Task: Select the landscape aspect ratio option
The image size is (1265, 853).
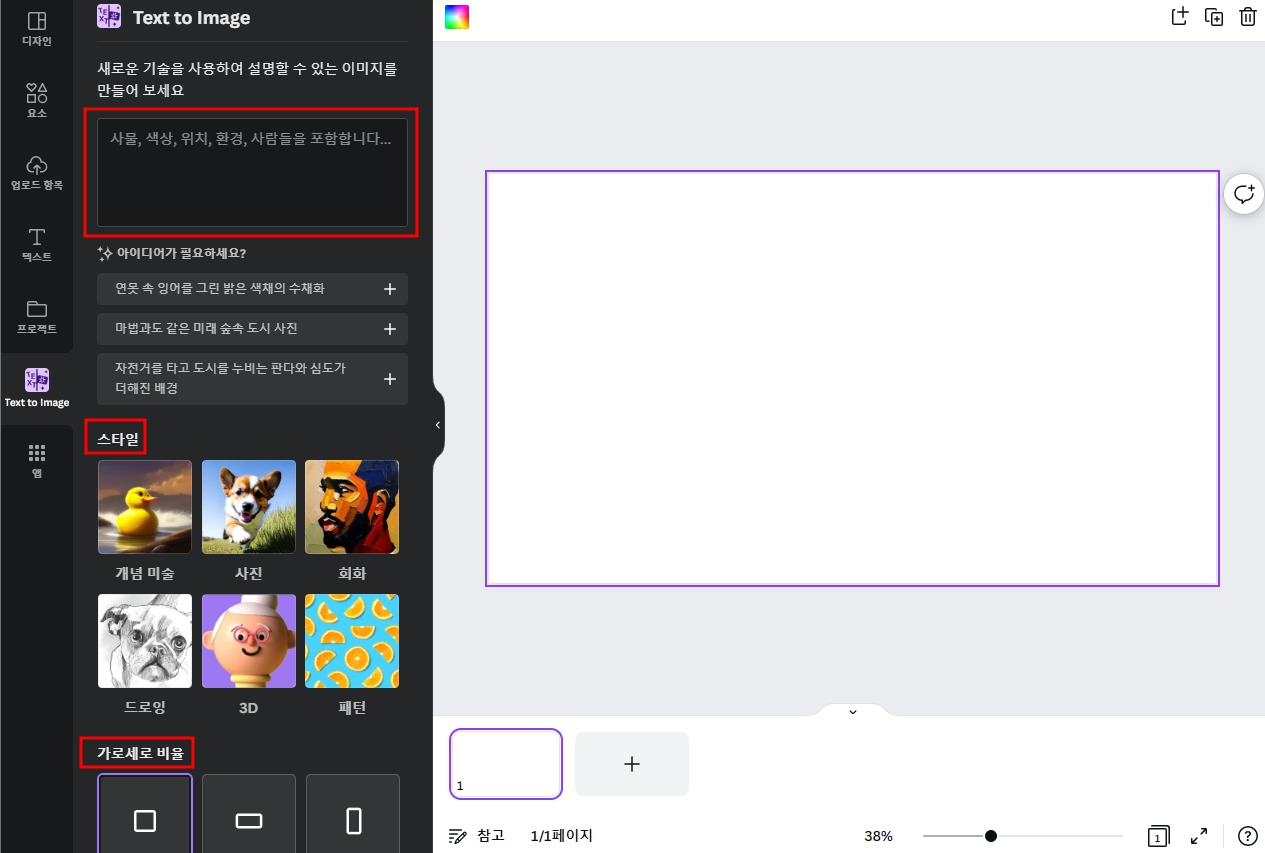Action: (x=248, y=818)
